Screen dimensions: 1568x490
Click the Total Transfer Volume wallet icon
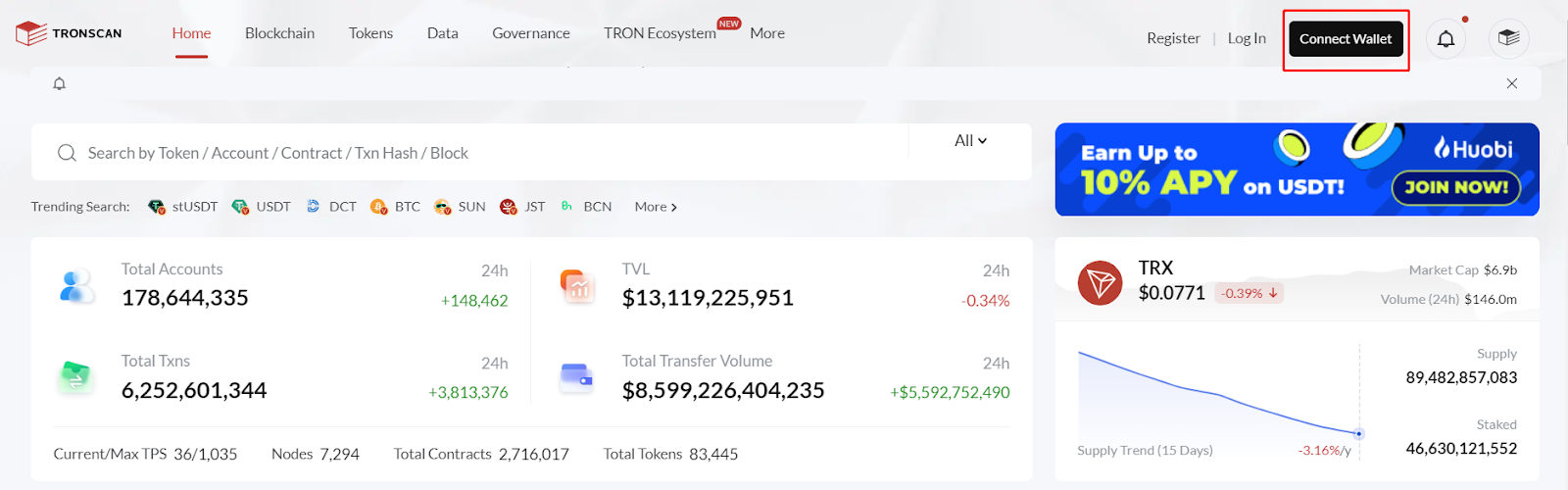(576, 377)
